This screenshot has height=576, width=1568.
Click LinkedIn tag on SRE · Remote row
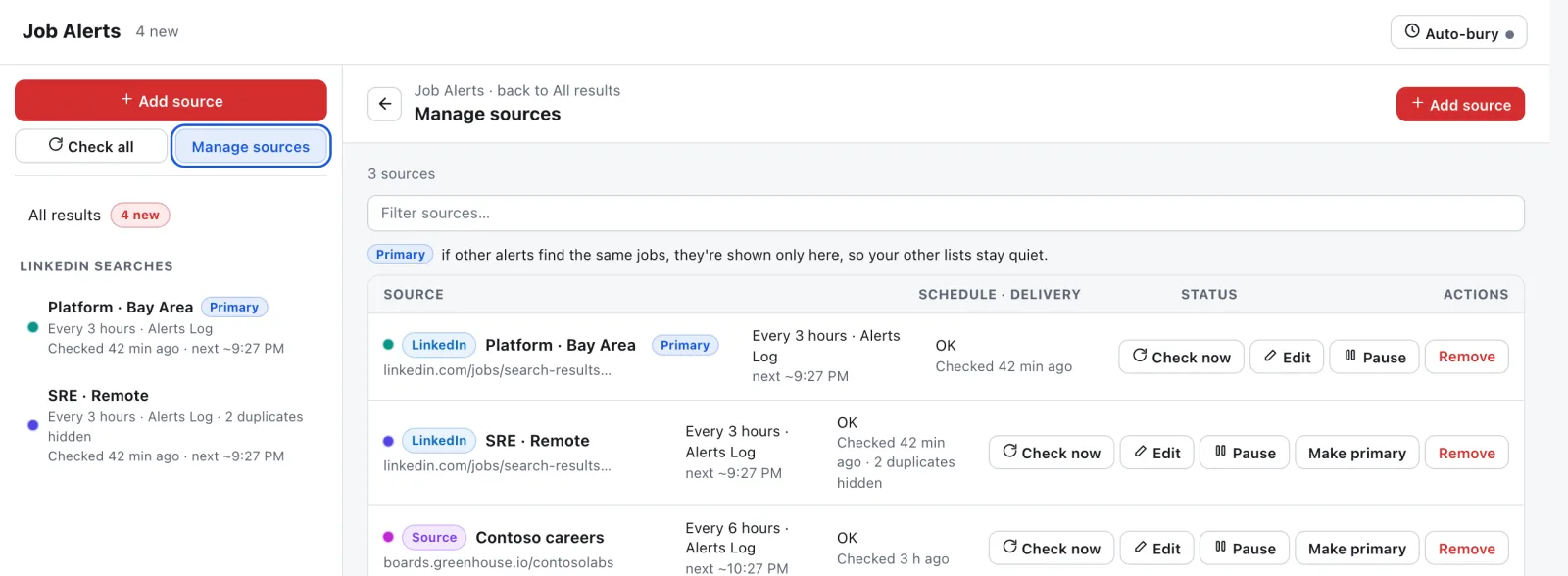tap(439, 441)
